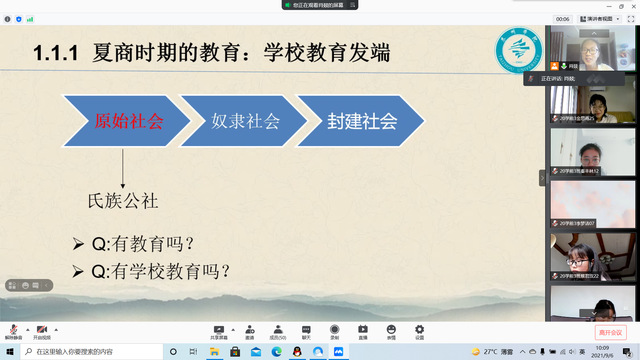Open the share screen (共享屏幕) tool
640x360 pixels.
tap(219, 332)
